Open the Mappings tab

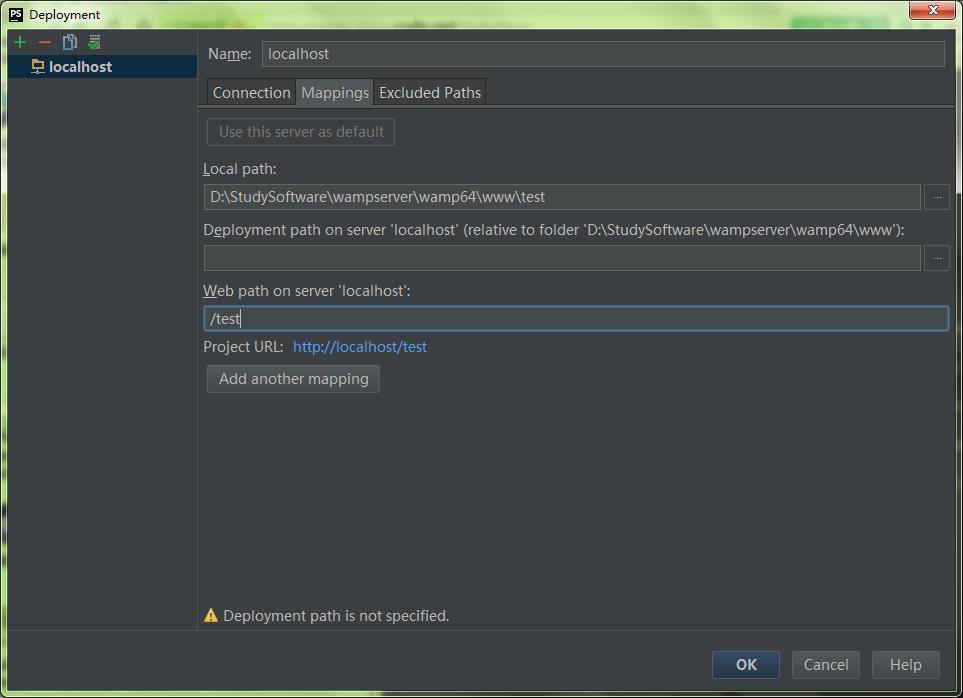click(335, 92)
